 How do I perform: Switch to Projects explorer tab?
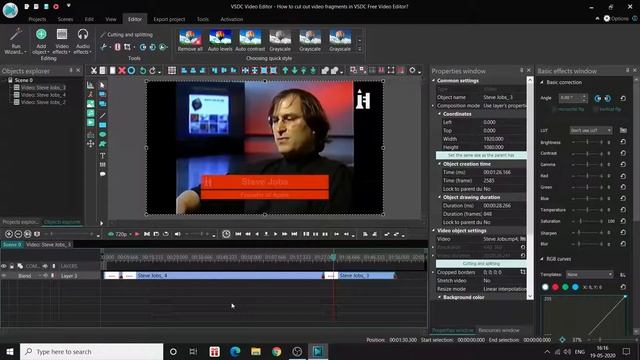[x=20, y=222]
